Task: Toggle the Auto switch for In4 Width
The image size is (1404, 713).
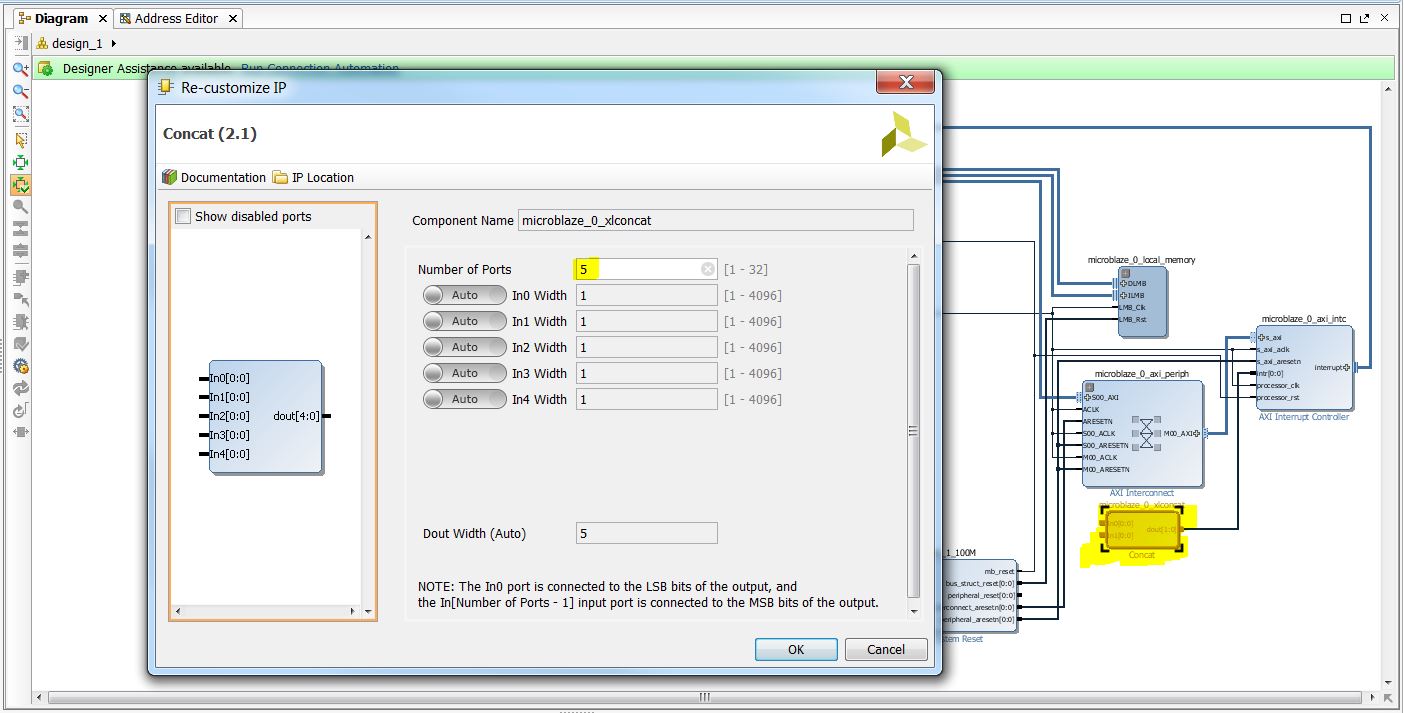Action: tap(465, 399)
